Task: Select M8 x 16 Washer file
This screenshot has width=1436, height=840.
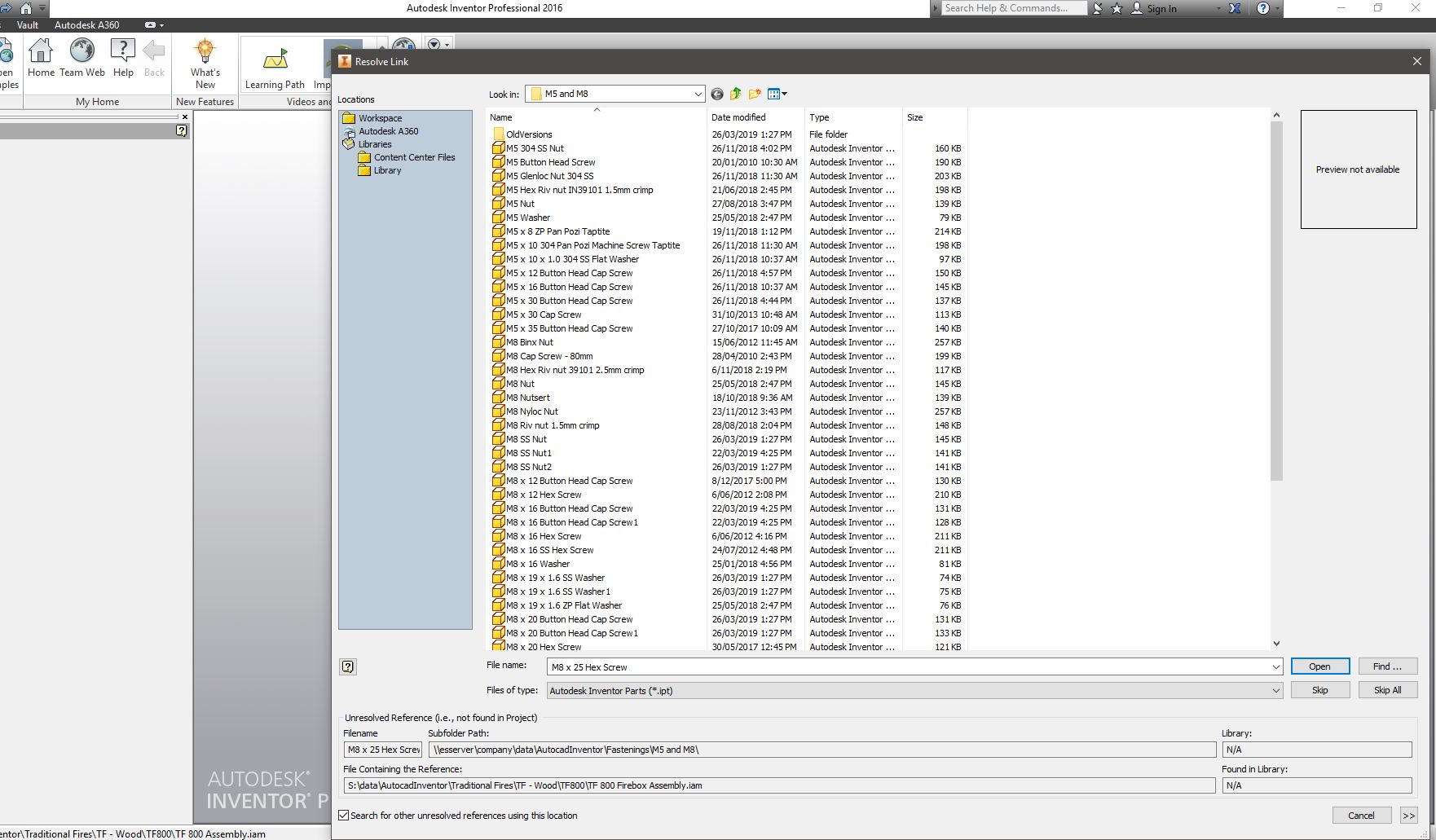Action: [x=538, y=564]
